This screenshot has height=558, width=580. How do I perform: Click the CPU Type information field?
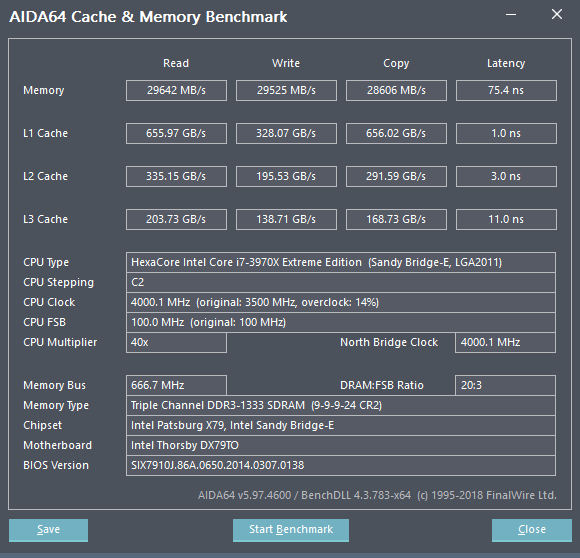(341, 262)
